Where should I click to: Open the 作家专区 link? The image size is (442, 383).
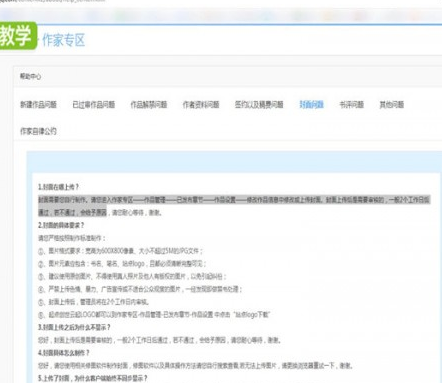pyautogui.click(x=63, y=40)
